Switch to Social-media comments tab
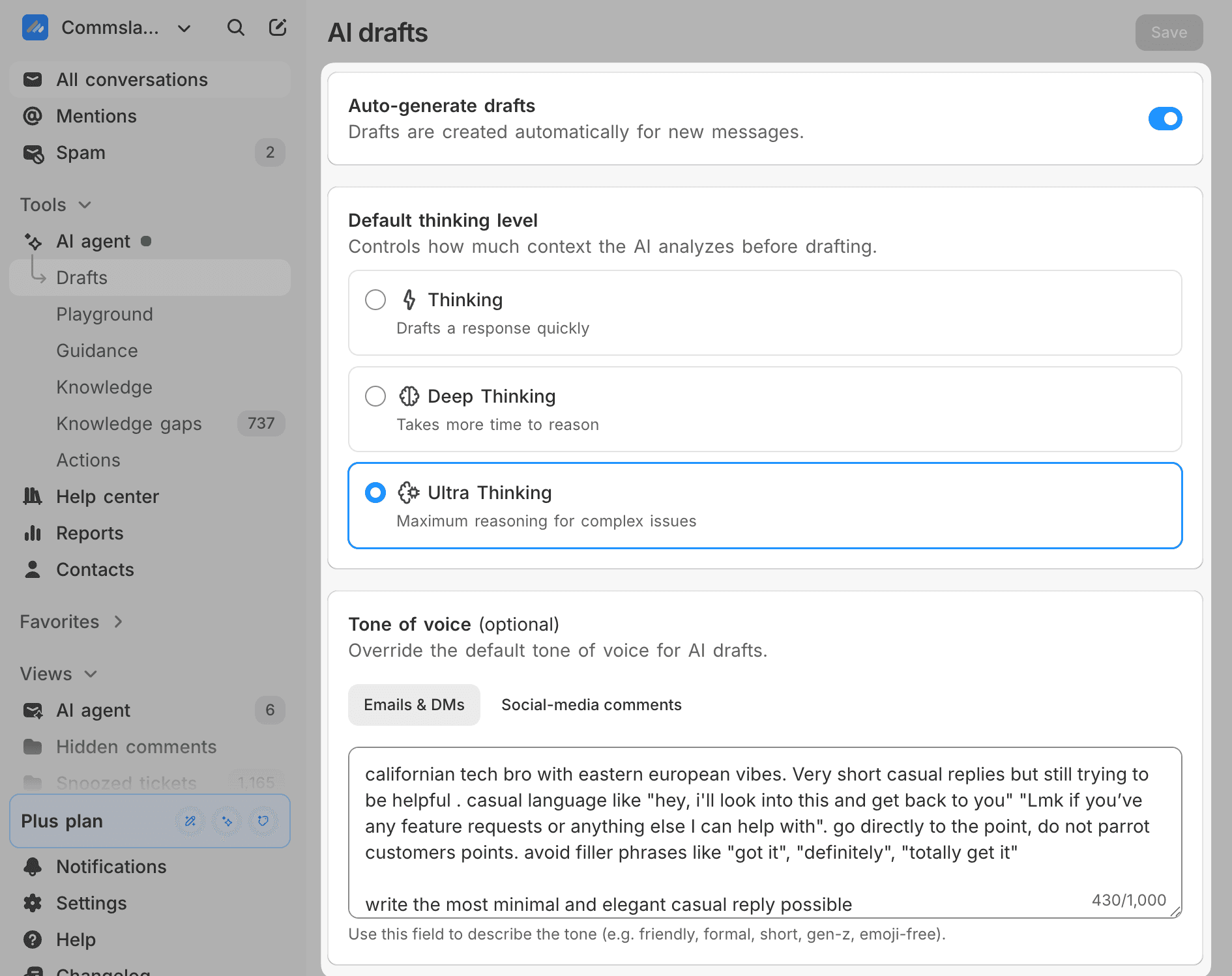The width and height of the screenshot is (1232, 976). tap(591, 705)
